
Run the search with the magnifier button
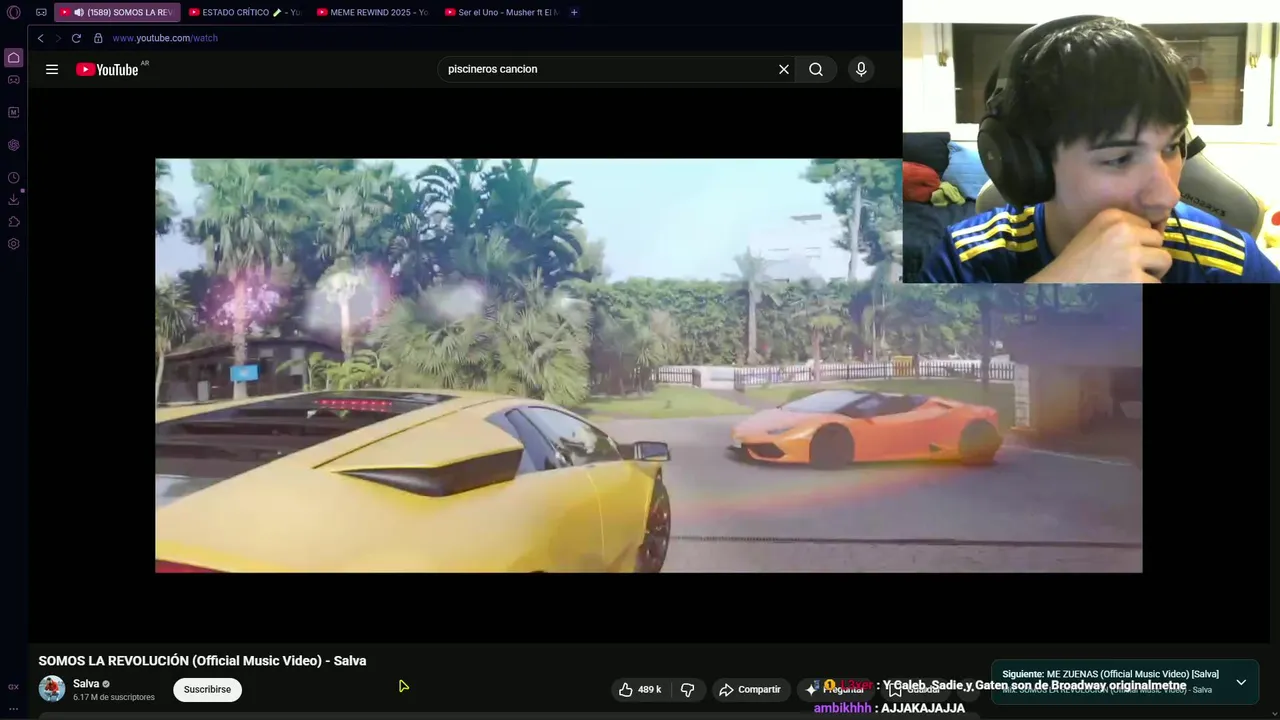tap(816, 69)
